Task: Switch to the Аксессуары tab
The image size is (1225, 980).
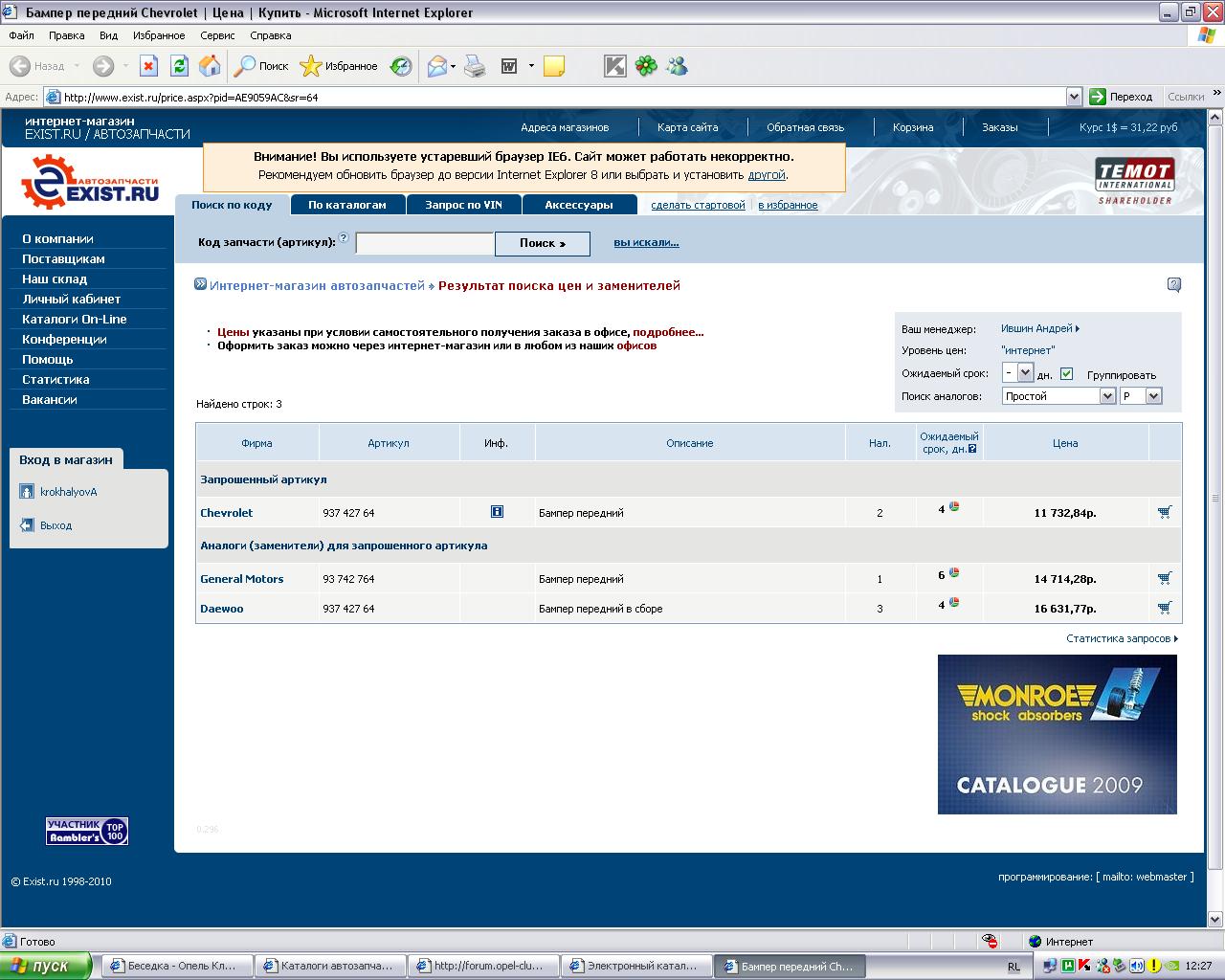Action: coord(579,205)
